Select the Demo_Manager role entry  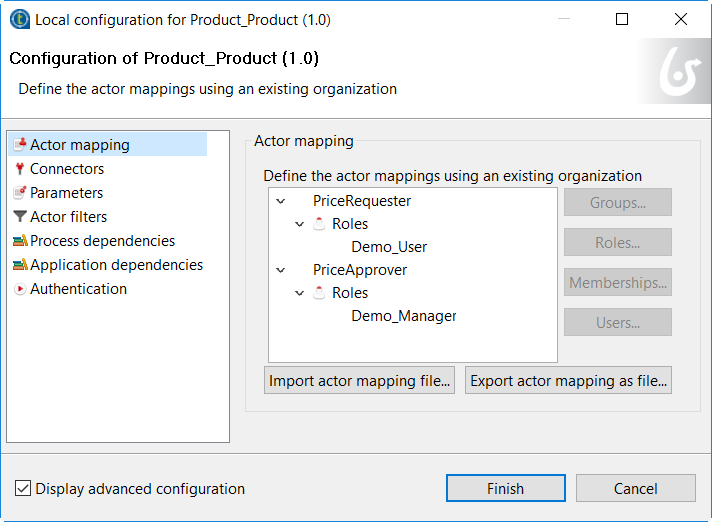point(403,316)
